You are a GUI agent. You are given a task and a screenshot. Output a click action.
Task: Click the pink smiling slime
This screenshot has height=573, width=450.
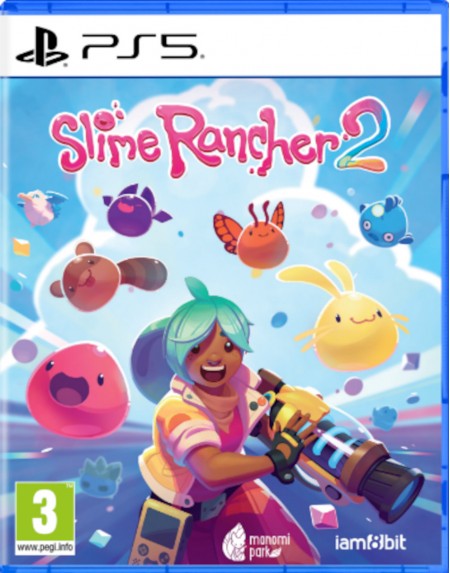(x=77, y=390)
